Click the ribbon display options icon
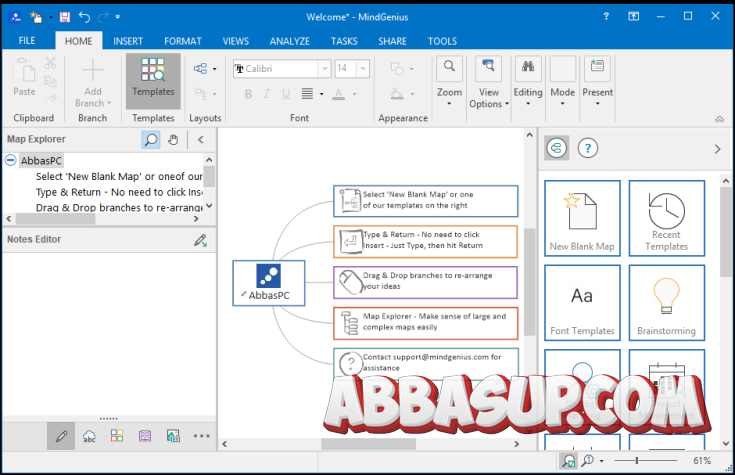This screenshot has width=735, height=475. point(634,17)
